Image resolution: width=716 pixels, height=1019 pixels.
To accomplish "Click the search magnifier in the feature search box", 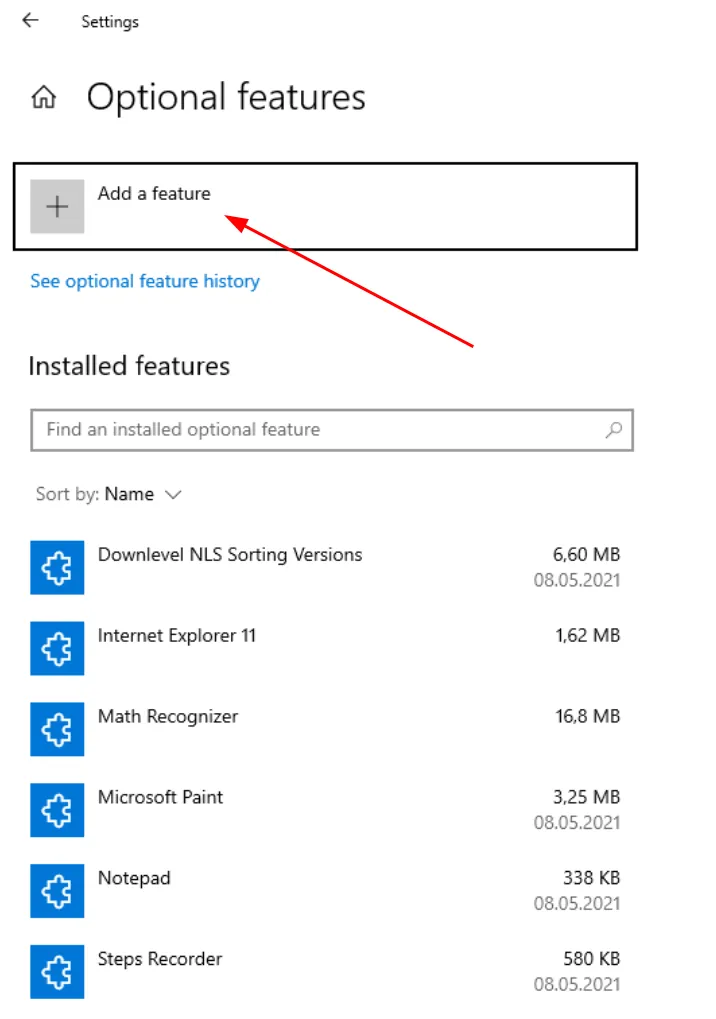I will tap(614, 429).
